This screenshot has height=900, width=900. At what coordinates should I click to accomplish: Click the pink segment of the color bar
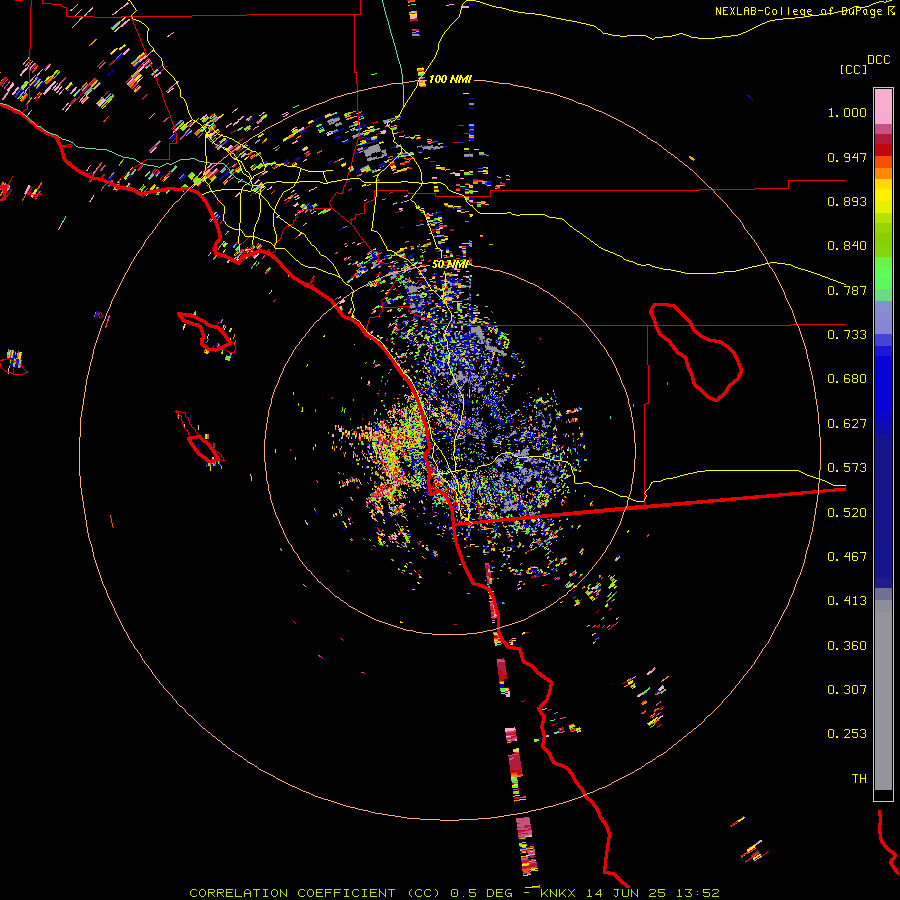click(883, 106)
